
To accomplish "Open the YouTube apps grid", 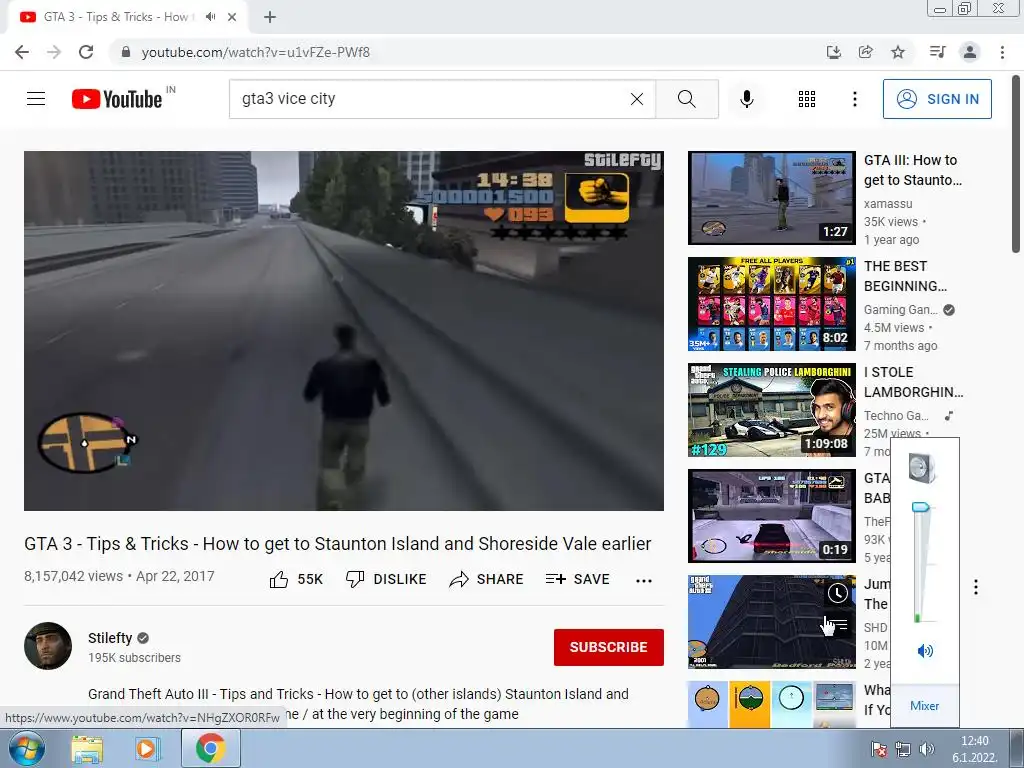I will pyautogui.click(x=807, y=99).
